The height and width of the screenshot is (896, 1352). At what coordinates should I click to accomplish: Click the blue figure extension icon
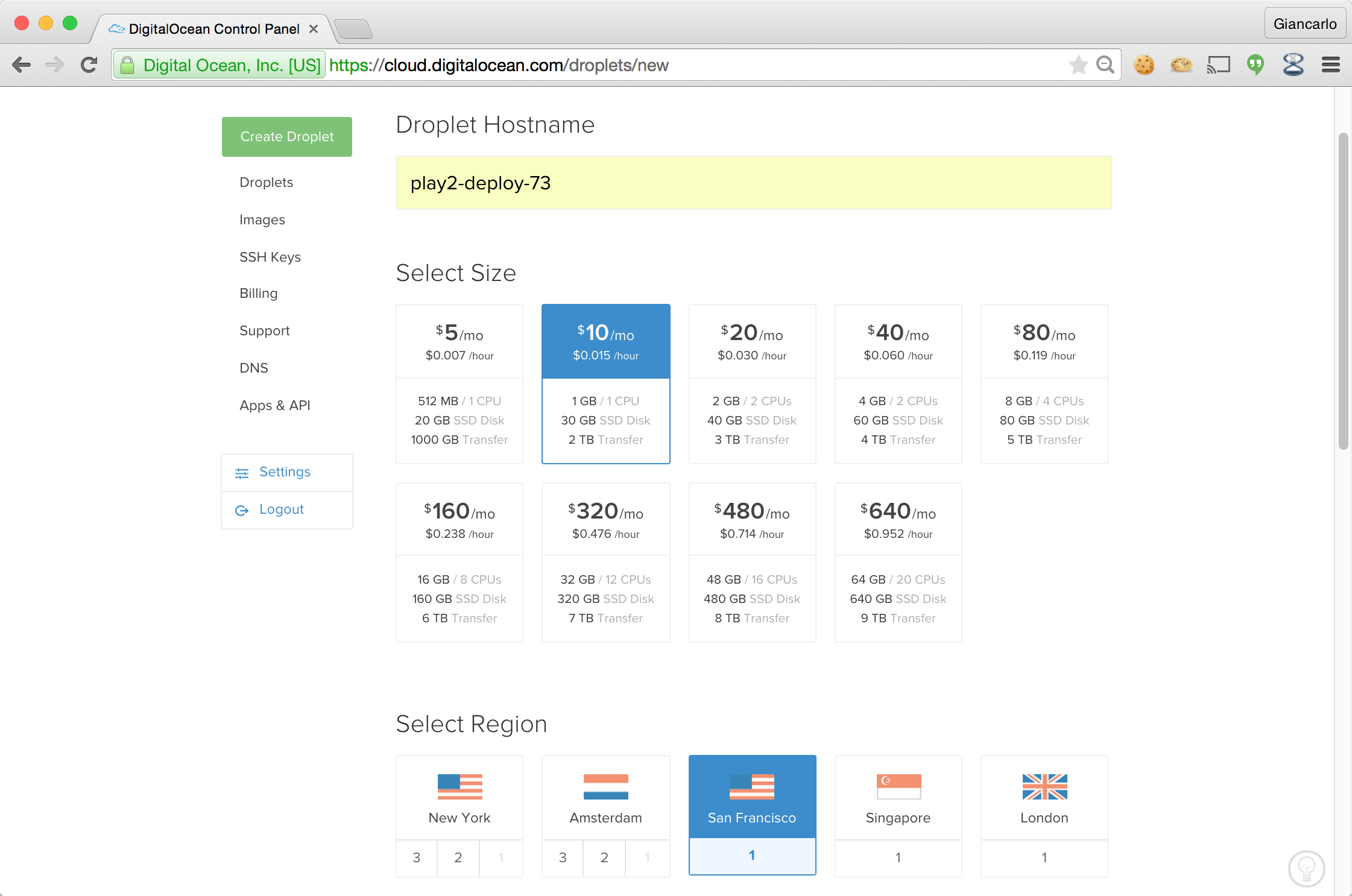click(x=1293, y=65)
